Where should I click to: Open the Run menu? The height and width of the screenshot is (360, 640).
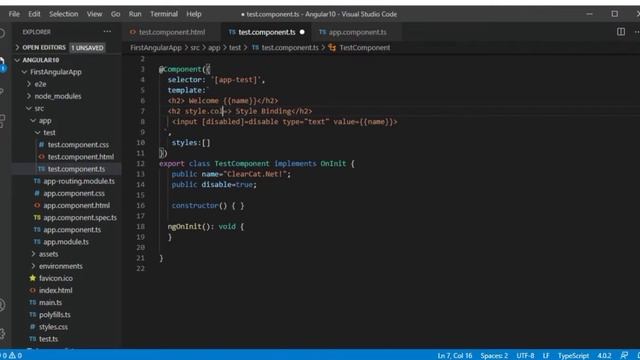tap(135, 14)
